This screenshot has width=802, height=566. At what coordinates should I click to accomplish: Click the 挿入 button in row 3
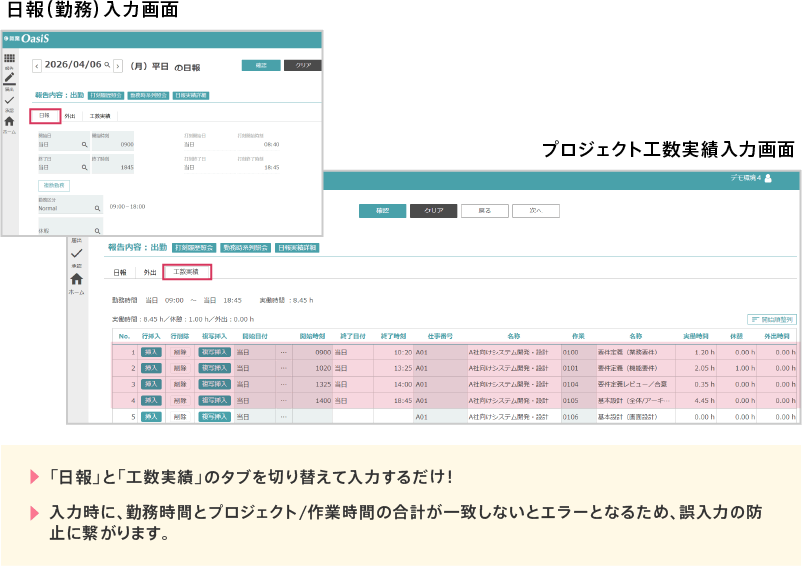[151, 384]
